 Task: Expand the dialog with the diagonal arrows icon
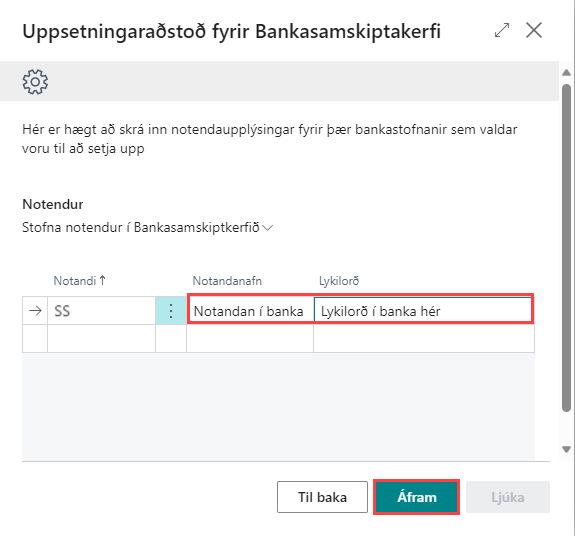pyautogui.click(x=502, y=30)
